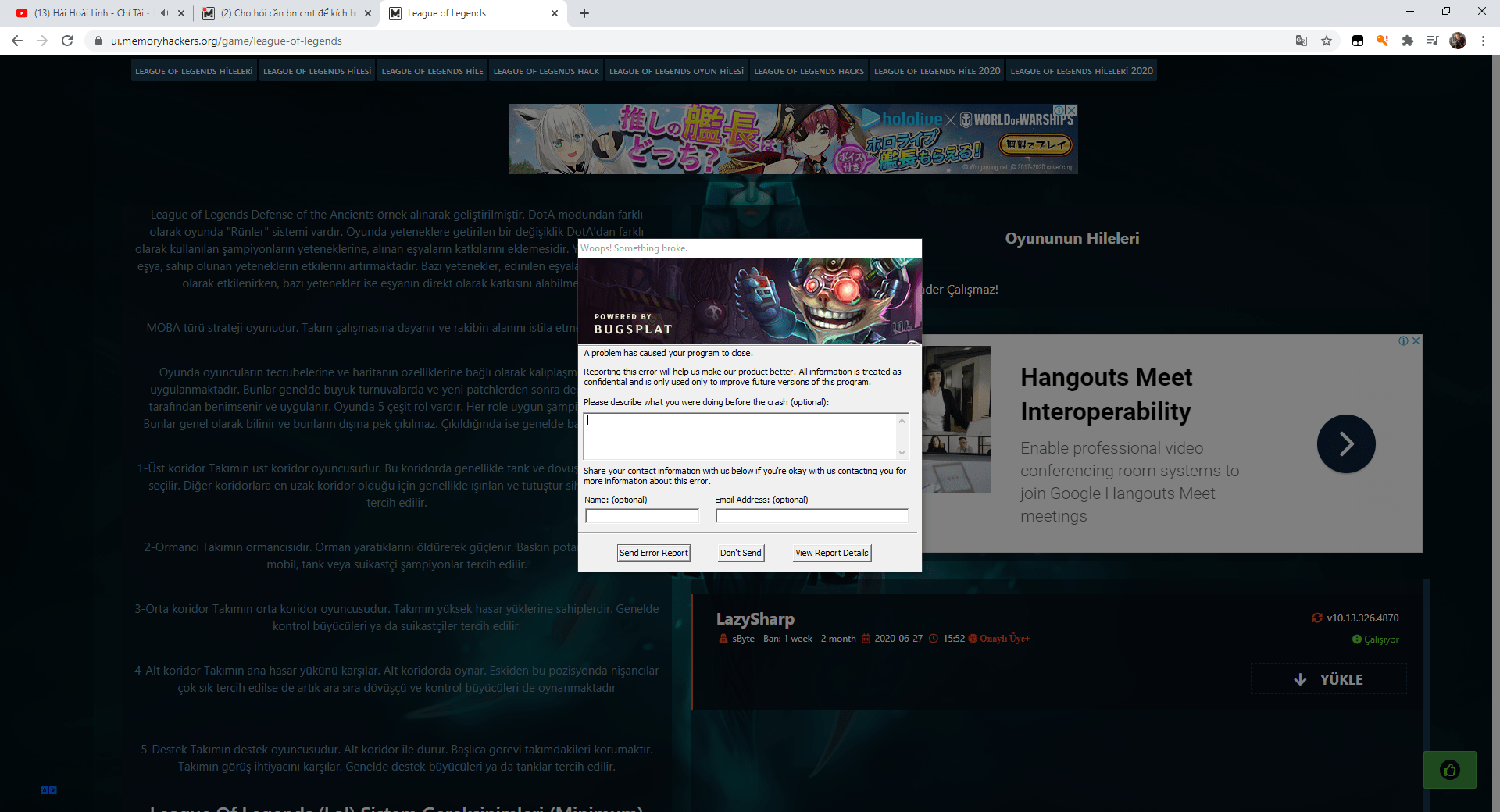Viewport: 1500px width, 812px height.
Task: Open media control icon in toolbar
Action: [x=1432, y=41]
